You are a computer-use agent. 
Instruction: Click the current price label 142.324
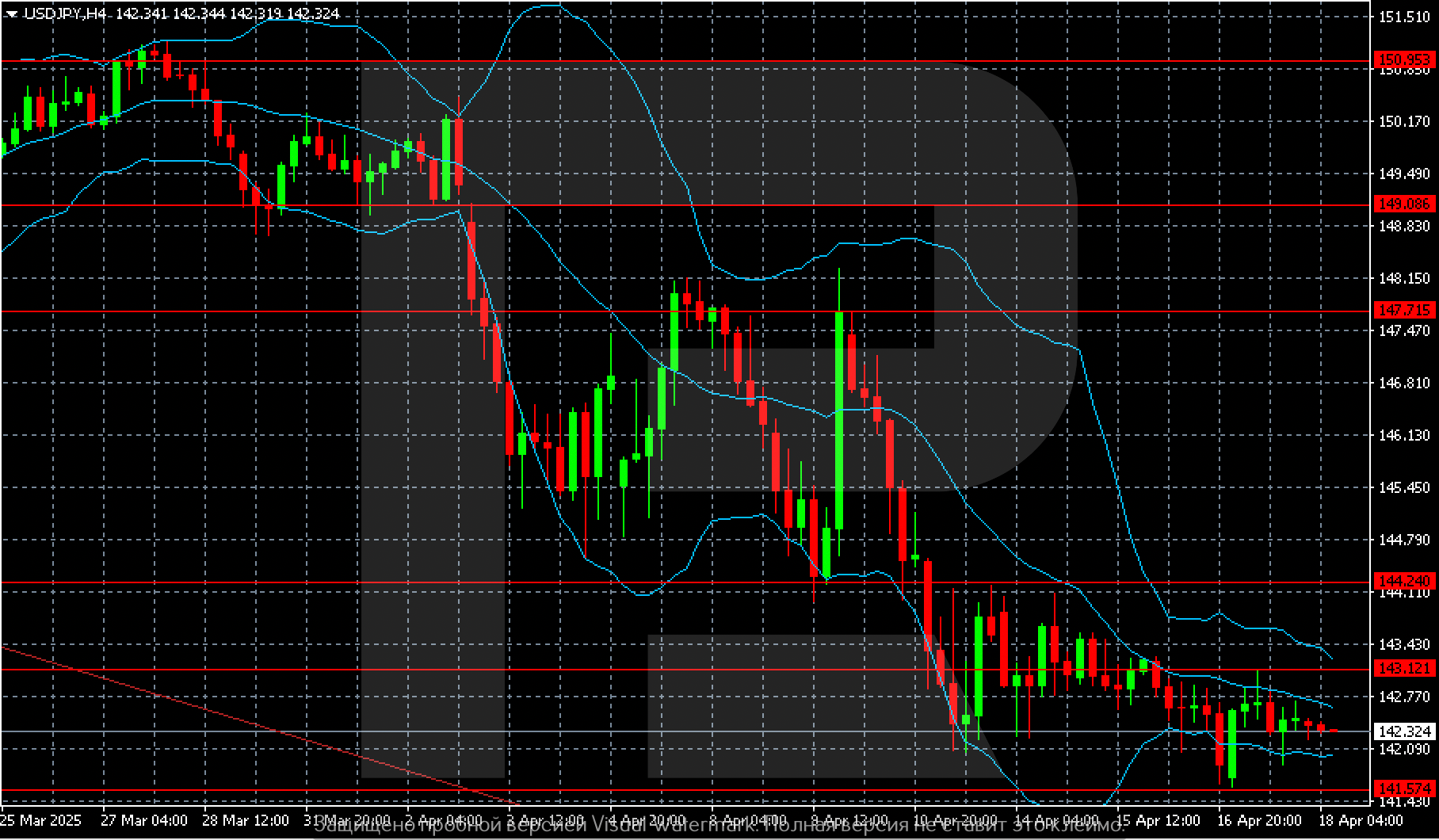pyautogui.click(x=1405, y=731)
